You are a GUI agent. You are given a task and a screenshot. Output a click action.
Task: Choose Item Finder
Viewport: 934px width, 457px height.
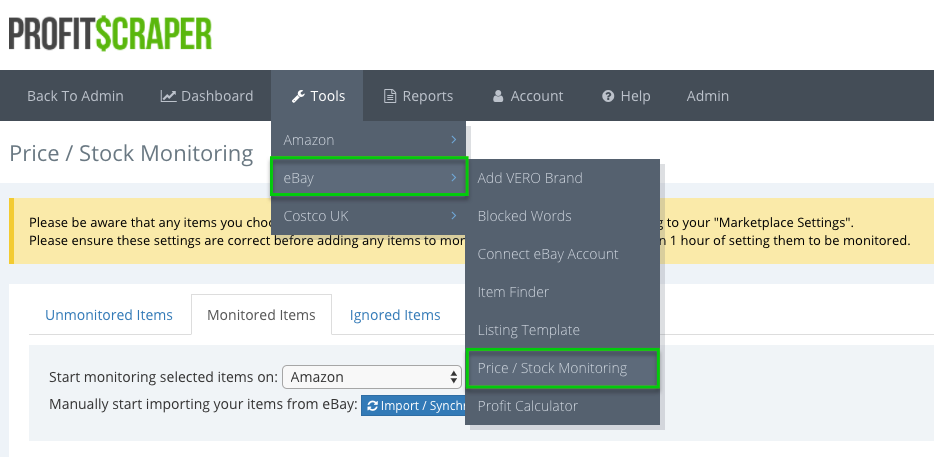pos(562,292)
